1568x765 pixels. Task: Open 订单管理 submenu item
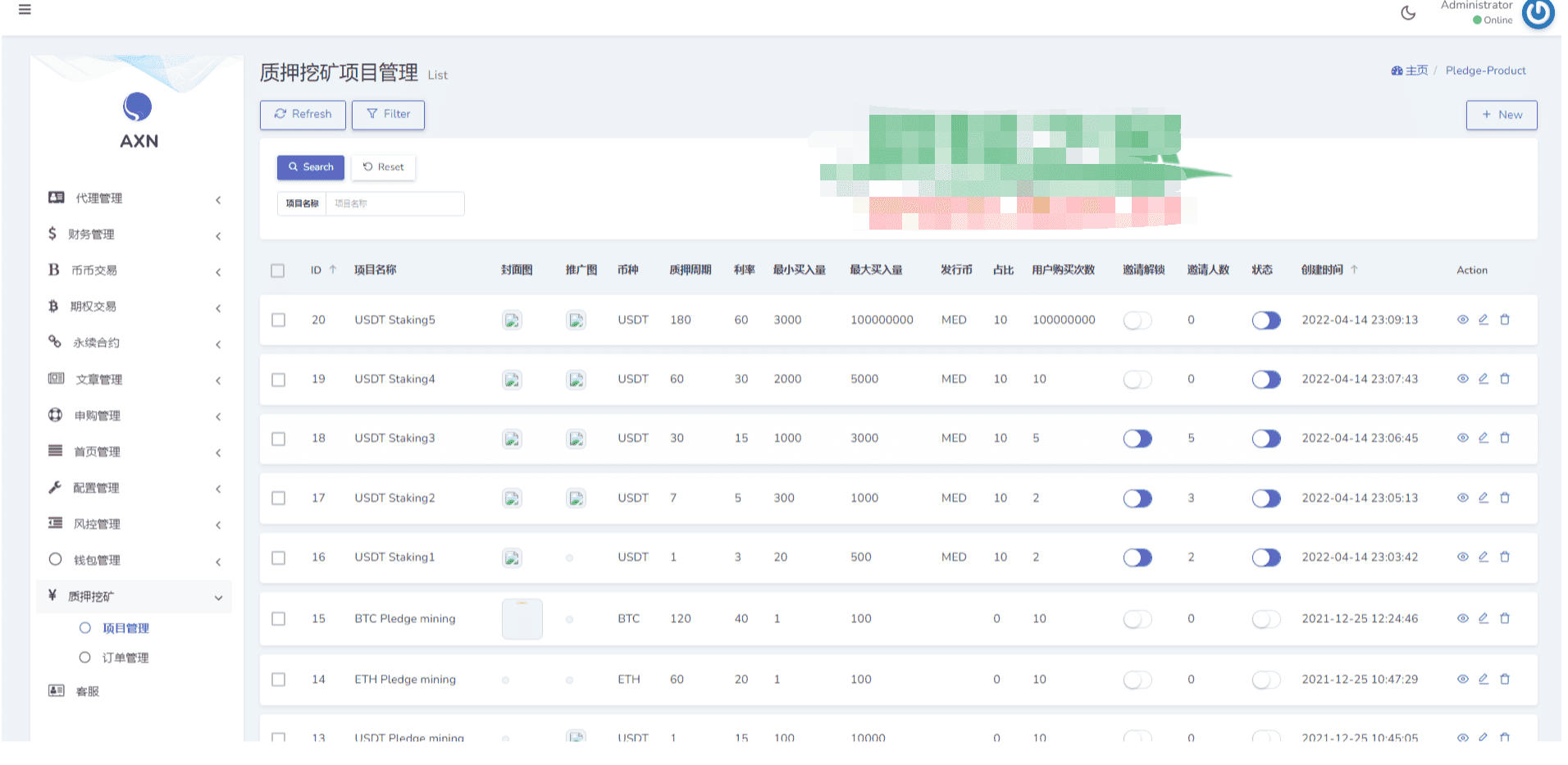click(x=125, y=658)
